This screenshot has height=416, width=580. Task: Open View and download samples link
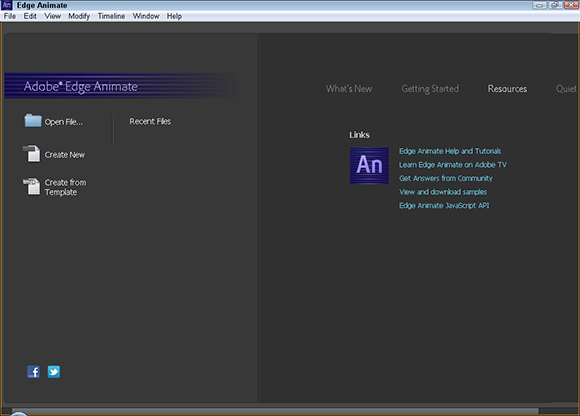(x=443, y=192)
